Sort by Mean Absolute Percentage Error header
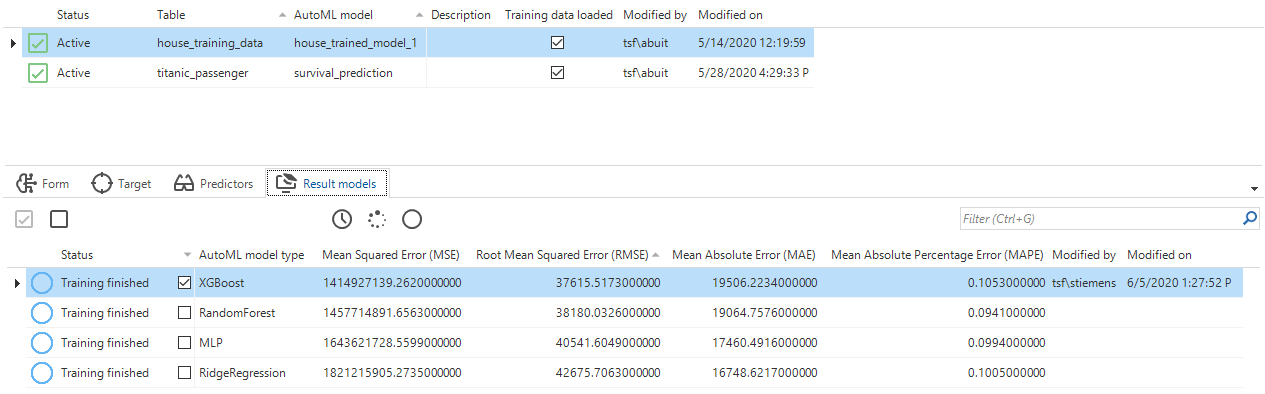The image size is (1265, 394). point(936,255)
